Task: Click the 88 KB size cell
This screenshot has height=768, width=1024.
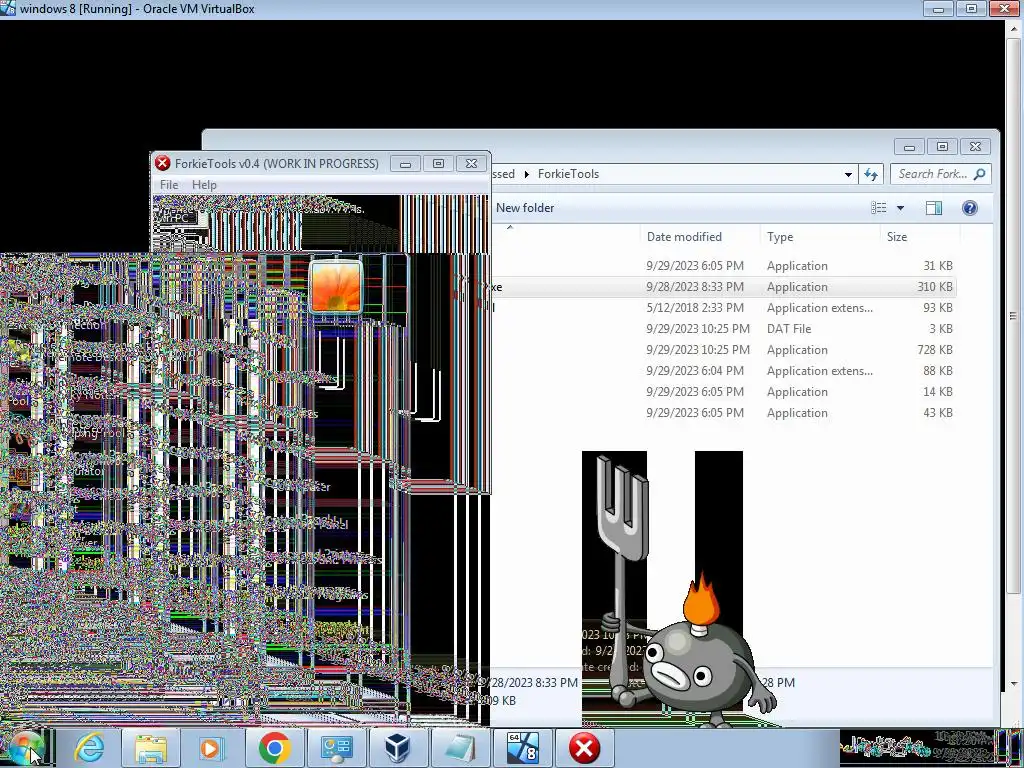Action: click(937, 370)
